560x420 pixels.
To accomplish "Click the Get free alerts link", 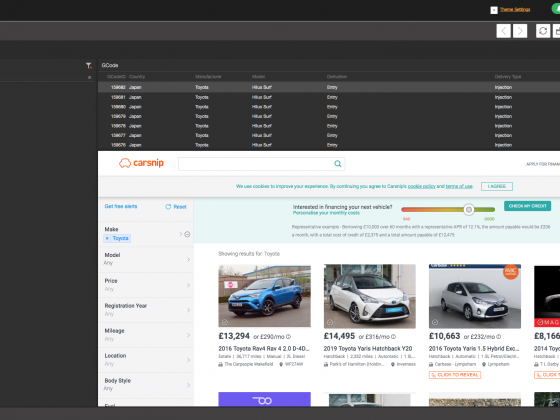I will tap(121, 206).
